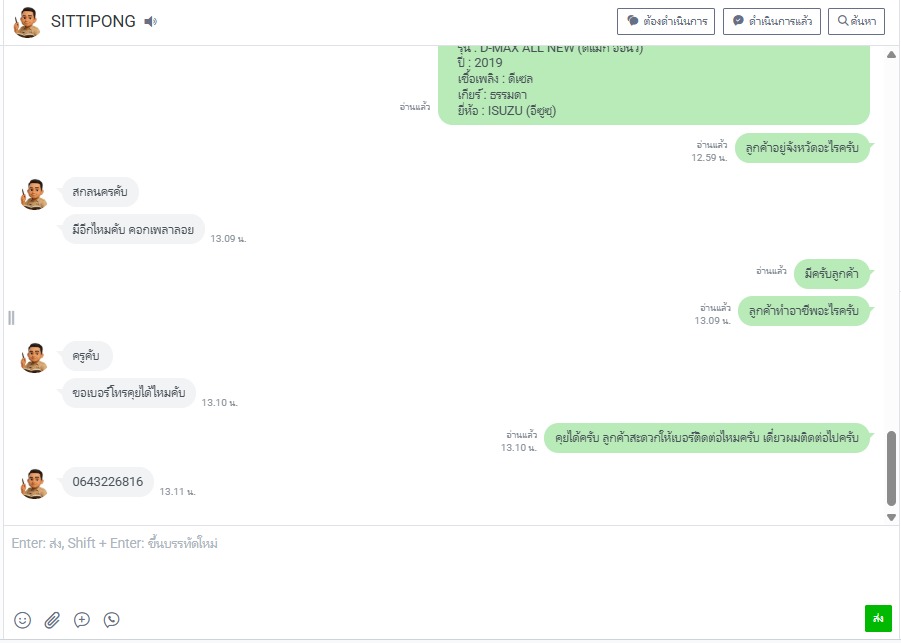Start a call with the phone bubble icon

111,619
